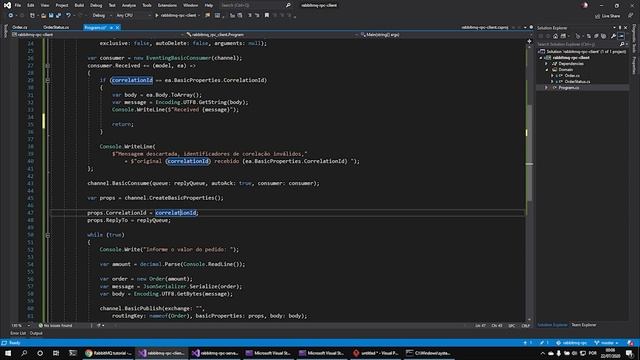
Task: Open the Windows taskbar search
Action: (x=24, y=353)
